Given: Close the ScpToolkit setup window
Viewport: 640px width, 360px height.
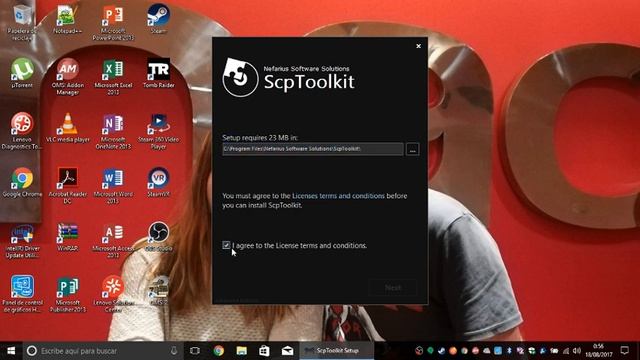Looking at the screenshot, I should [418, 46].
